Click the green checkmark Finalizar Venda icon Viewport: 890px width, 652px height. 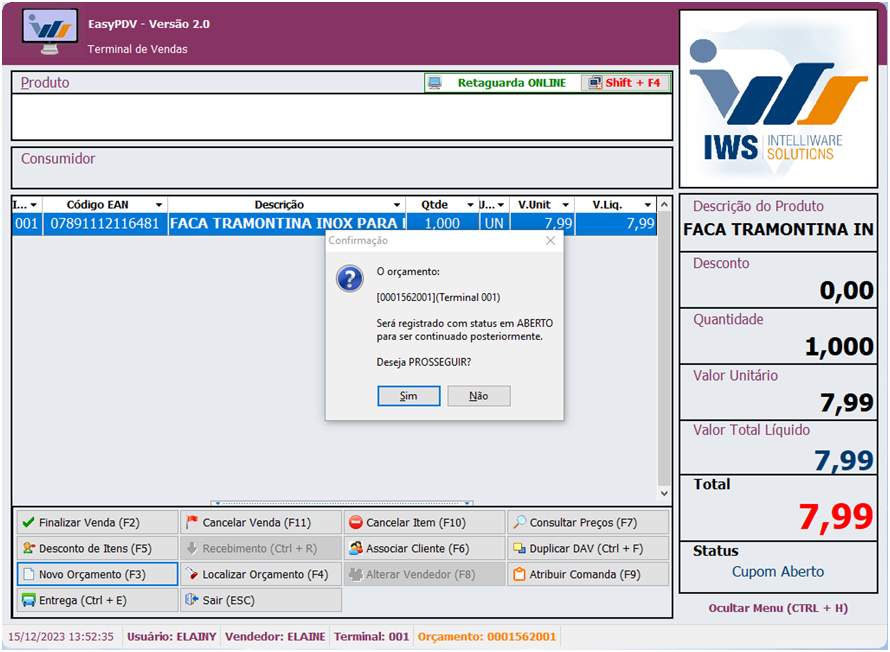click(x=28, y=523)
